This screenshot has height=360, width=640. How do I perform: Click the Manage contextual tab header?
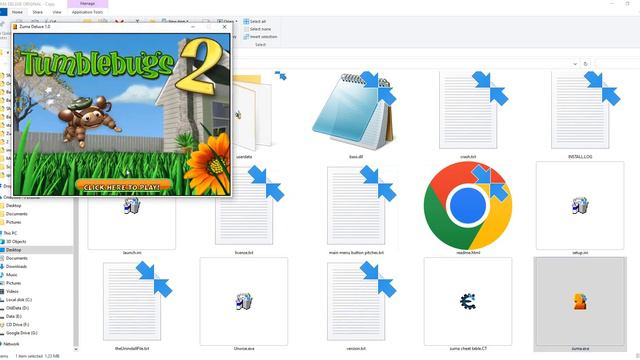(x=87, y=4)
